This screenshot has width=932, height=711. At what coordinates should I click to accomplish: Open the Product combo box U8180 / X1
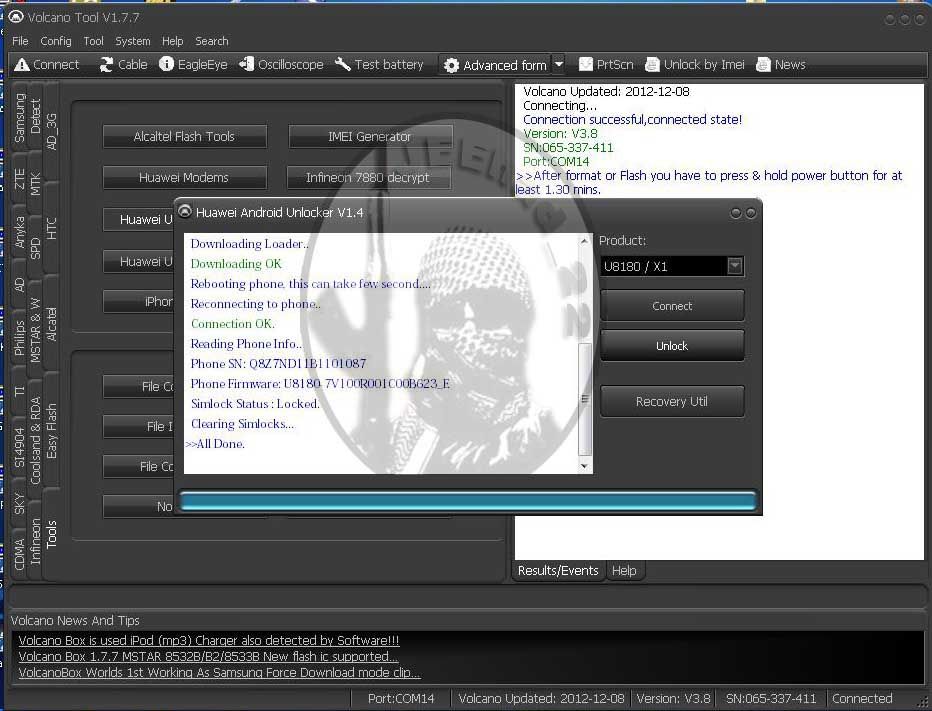672,266
